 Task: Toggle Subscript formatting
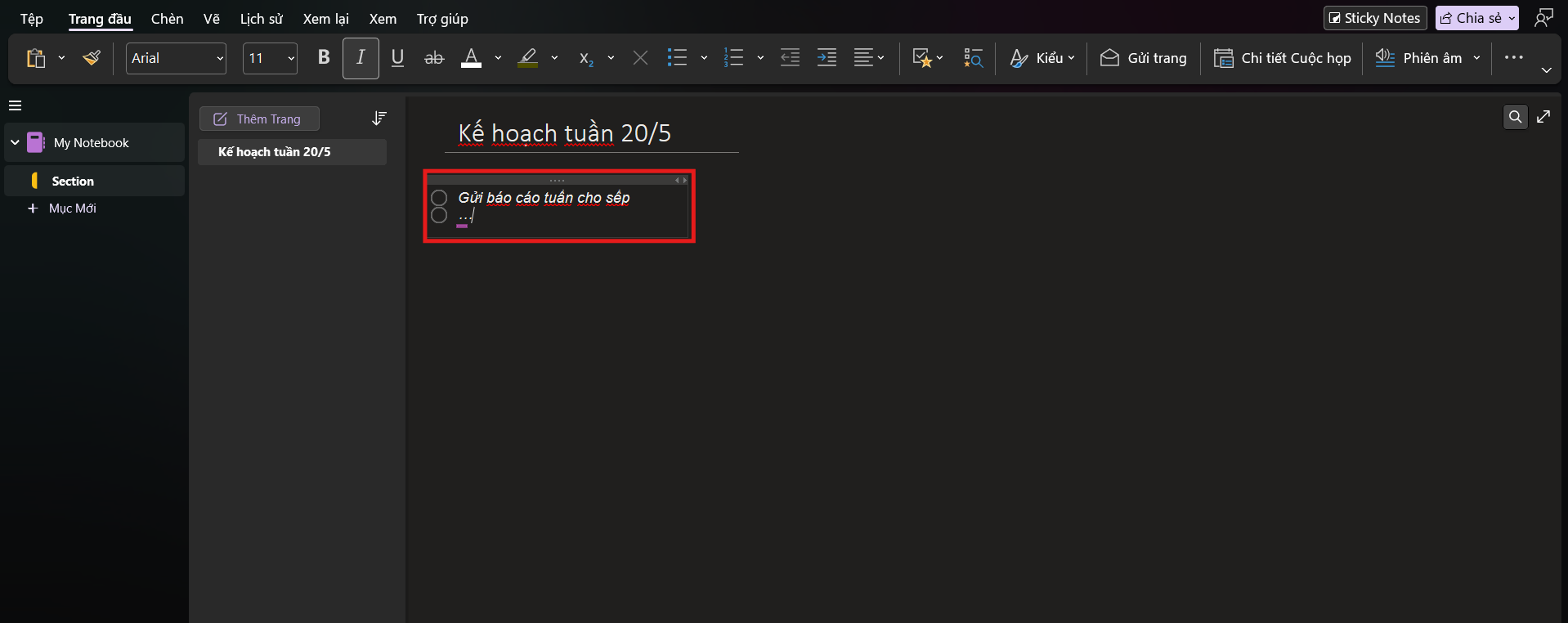(586, 58)
